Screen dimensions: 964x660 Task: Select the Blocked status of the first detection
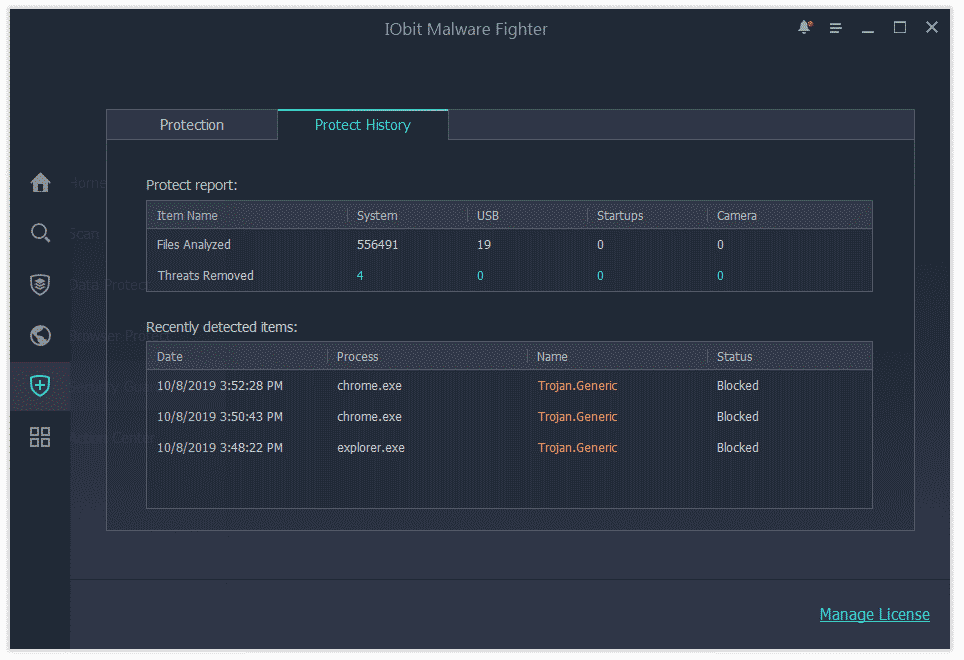pyautogui.click(x=737, y=385)
